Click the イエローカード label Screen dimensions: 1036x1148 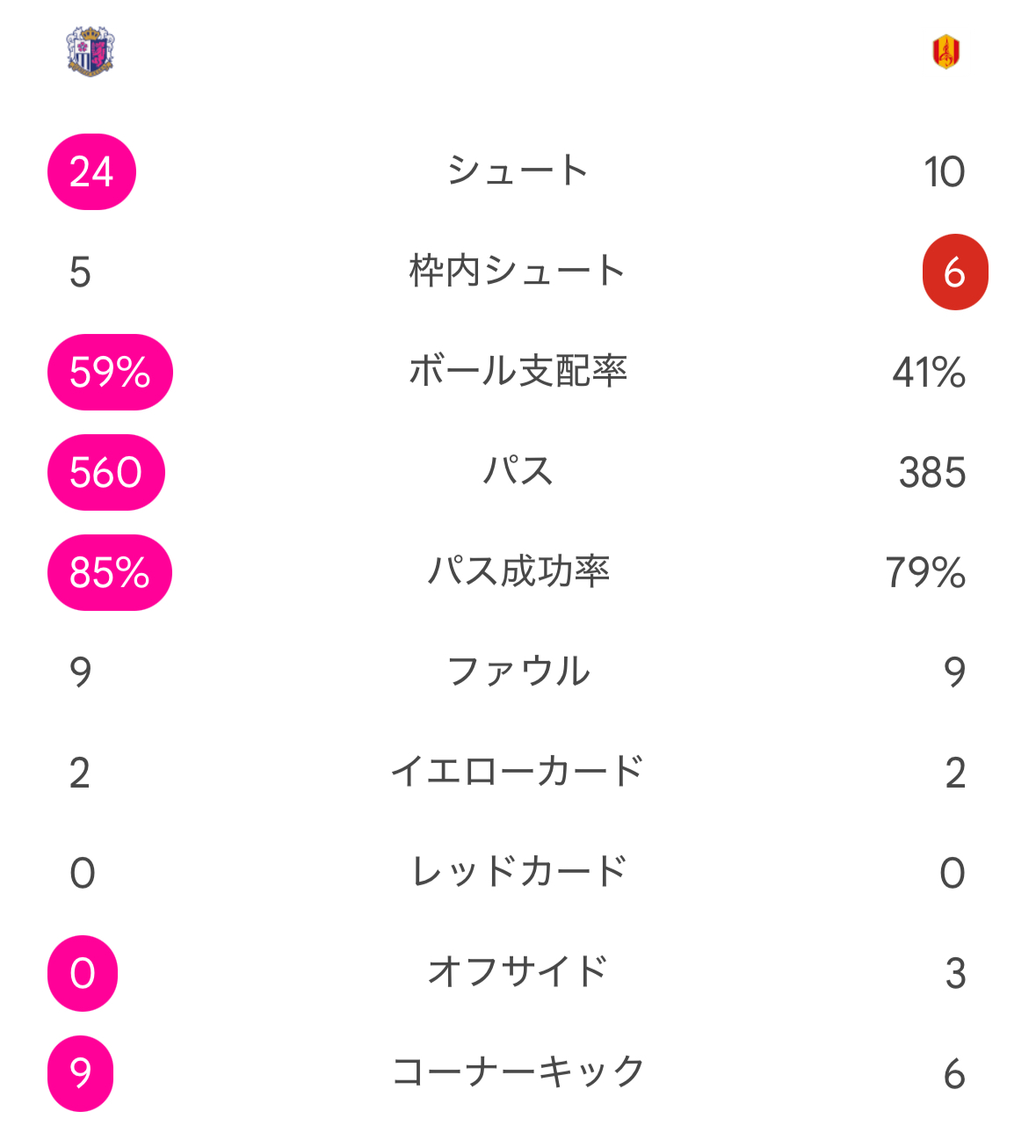[x=518, y=772]
